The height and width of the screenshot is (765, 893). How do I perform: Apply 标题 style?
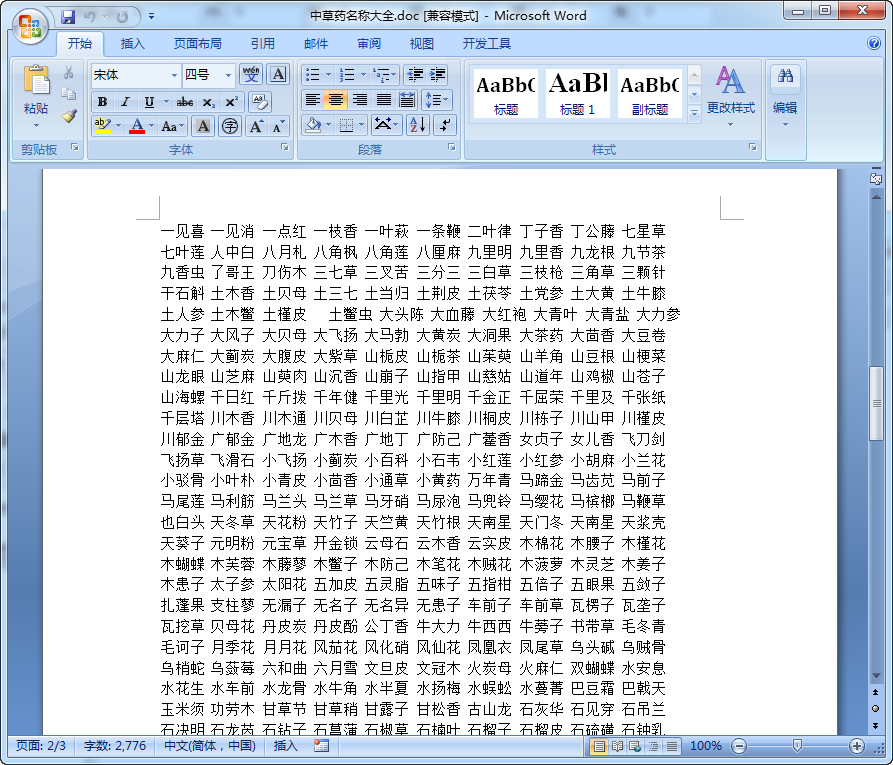coord(506,93)
